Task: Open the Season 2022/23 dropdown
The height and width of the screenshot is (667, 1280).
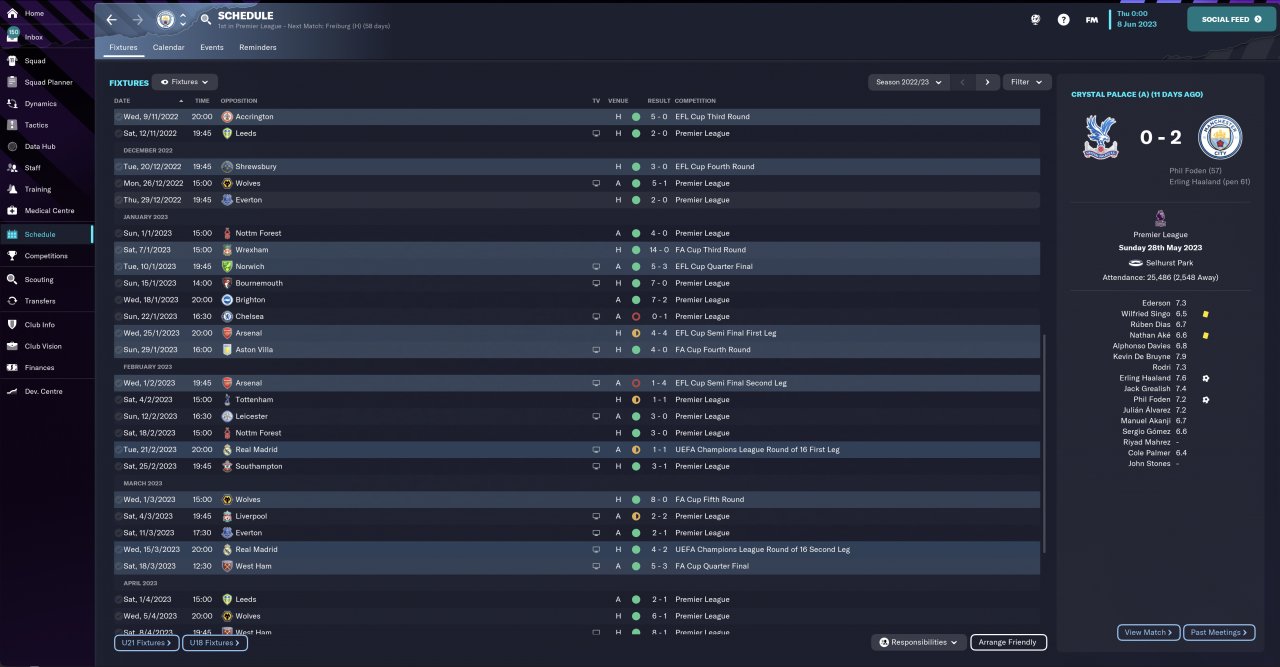Action: click(908, 82)
